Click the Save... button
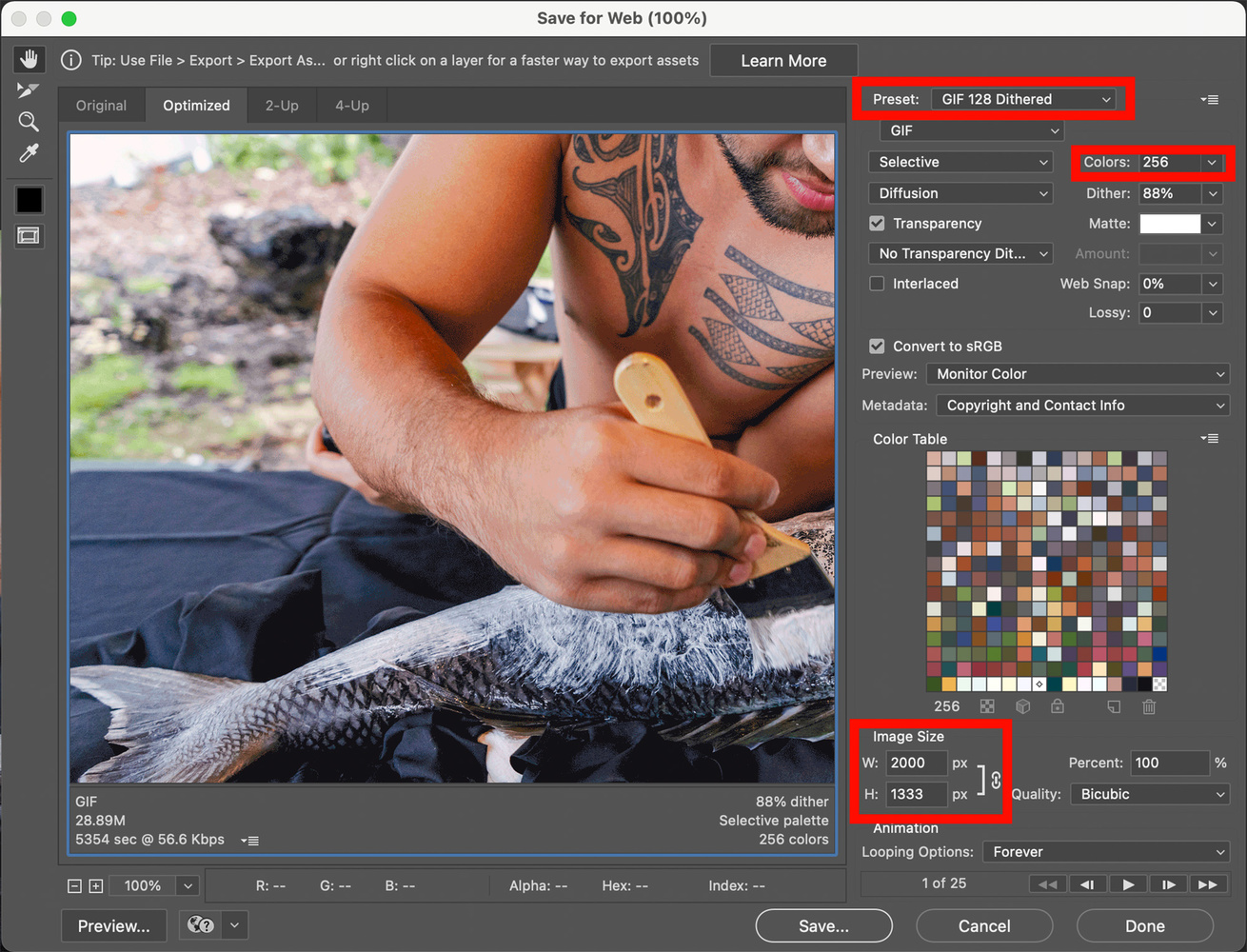1247x952 pixels. (x=824, y=925)
